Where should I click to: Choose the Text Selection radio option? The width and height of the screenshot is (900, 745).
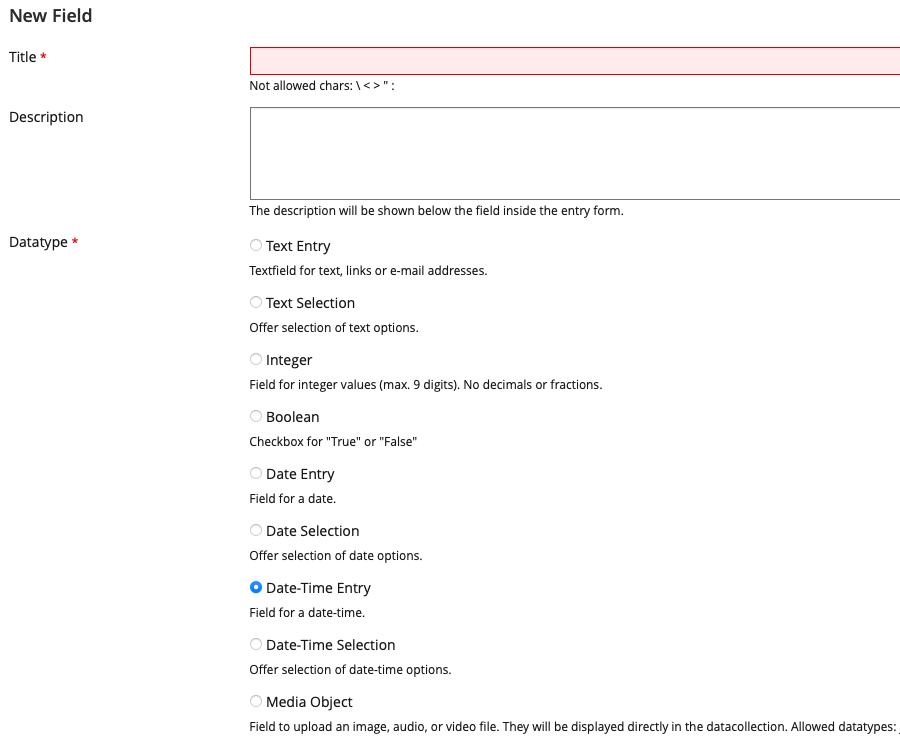pos(256,302)
